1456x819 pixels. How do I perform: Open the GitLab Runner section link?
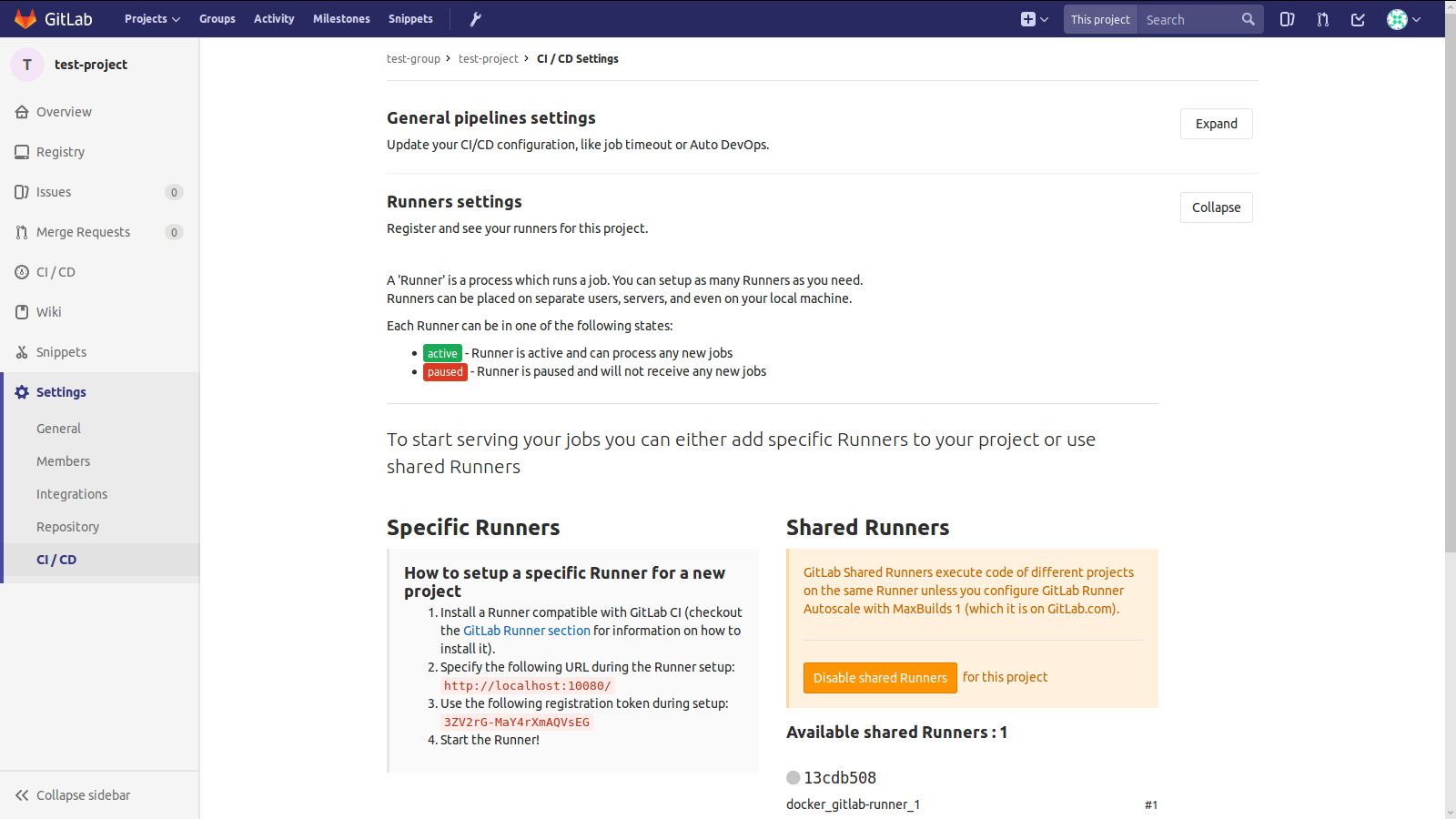[526, 630]
